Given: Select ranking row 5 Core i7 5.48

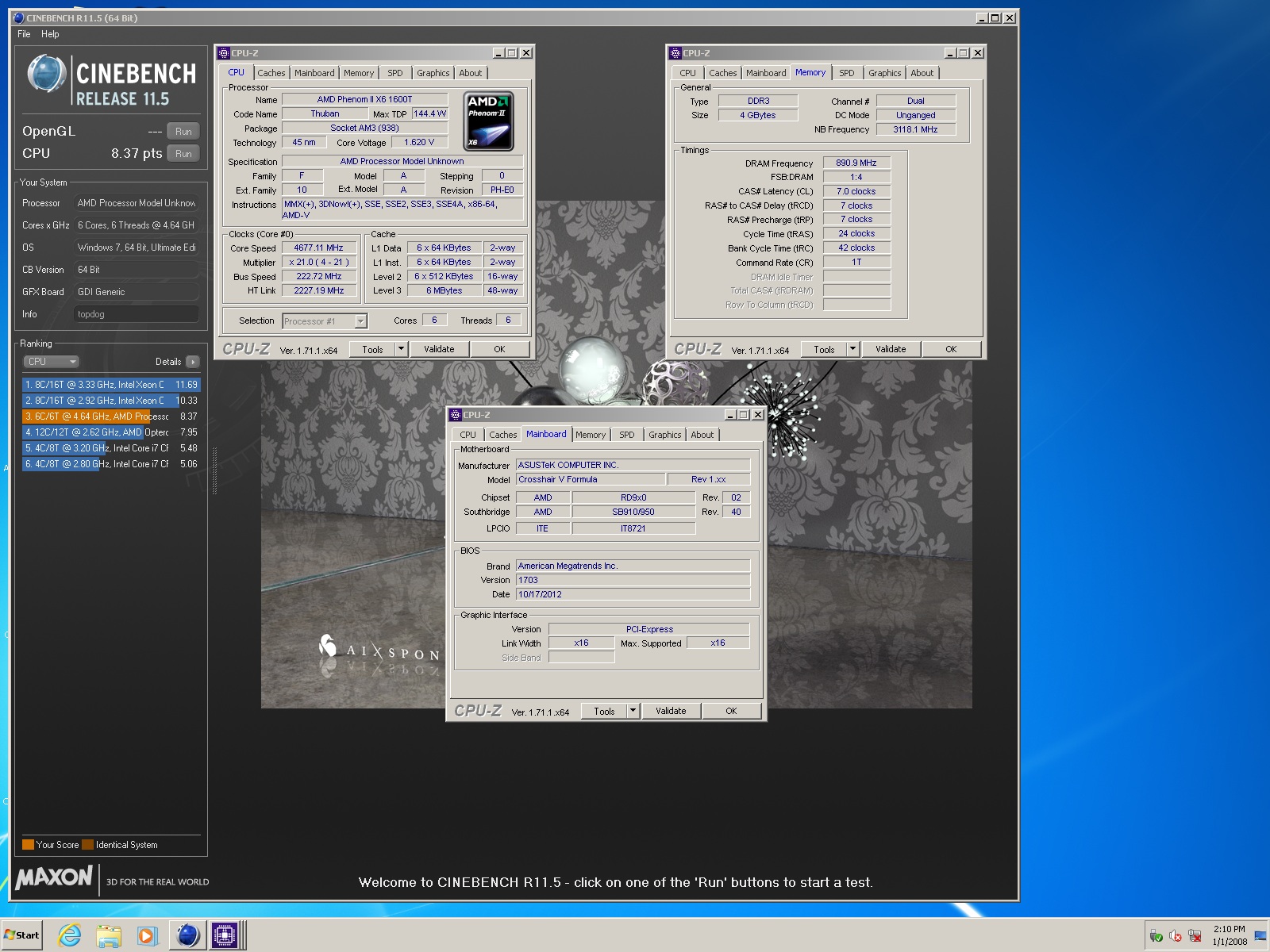Looking at the screenshot, I should click(x=111, y=448).
